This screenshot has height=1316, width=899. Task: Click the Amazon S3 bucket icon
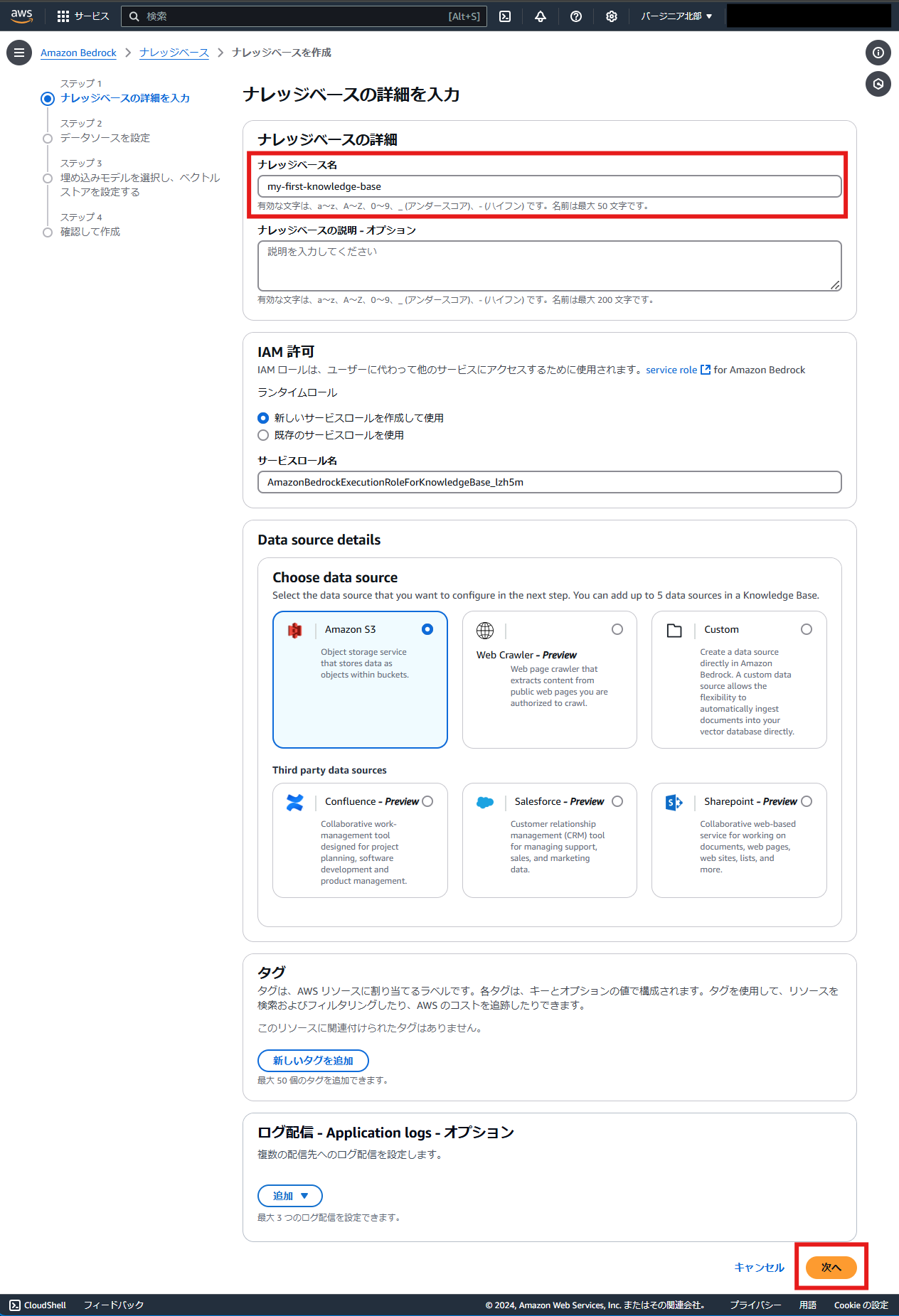(x=294, y=631)
